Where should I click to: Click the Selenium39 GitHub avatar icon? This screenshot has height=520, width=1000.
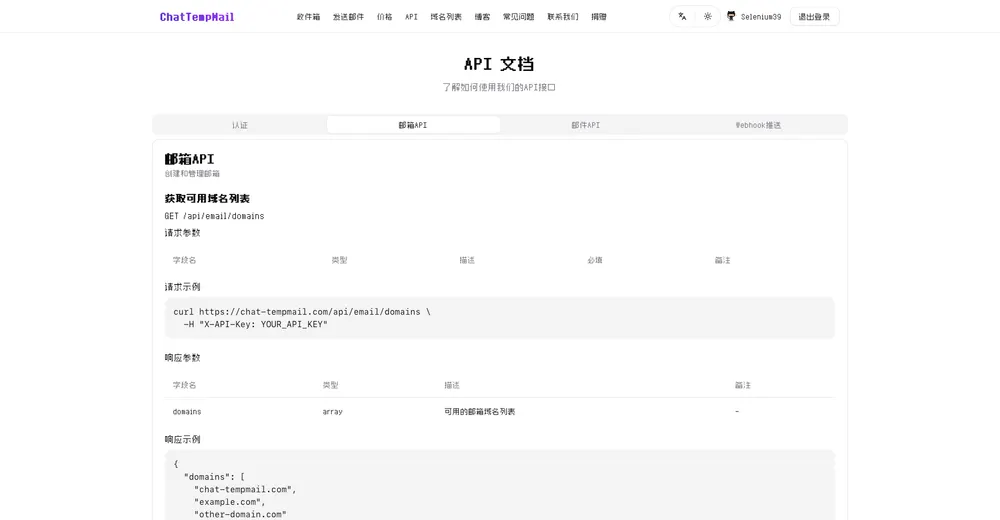pos(731,17)
